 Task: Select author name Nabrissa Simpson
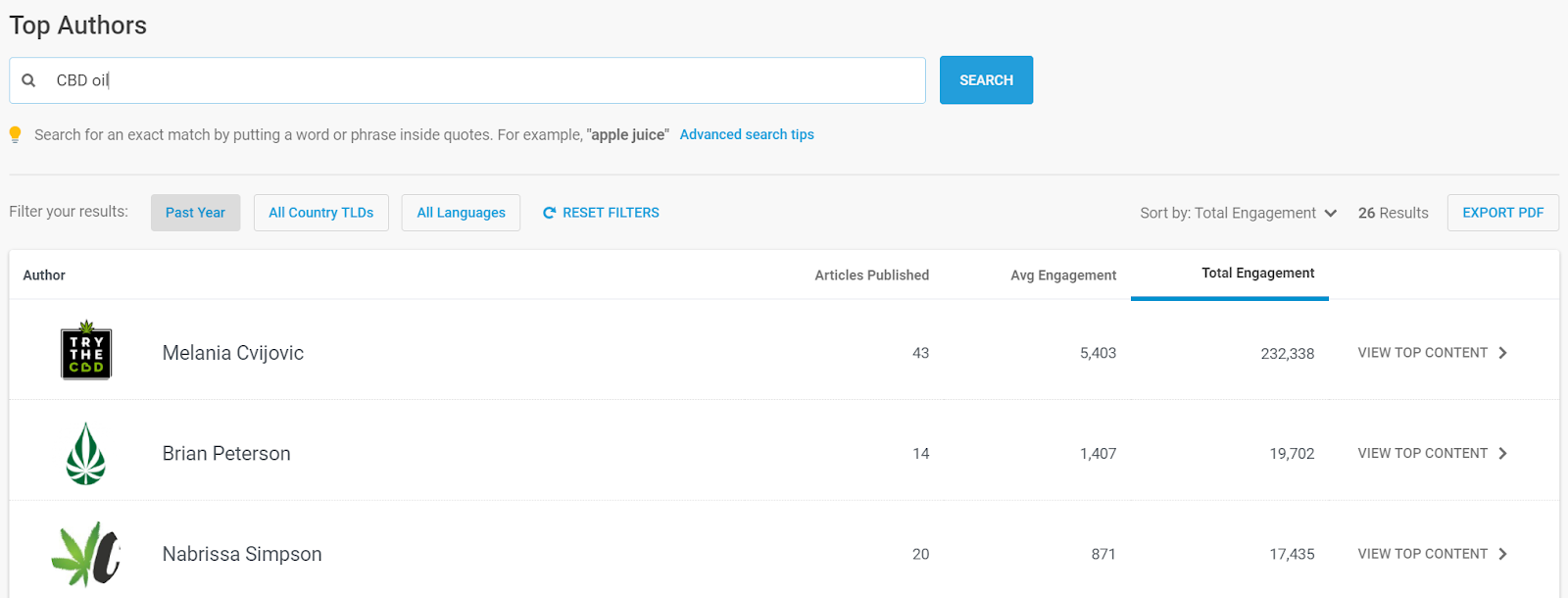tap(242, 554)
